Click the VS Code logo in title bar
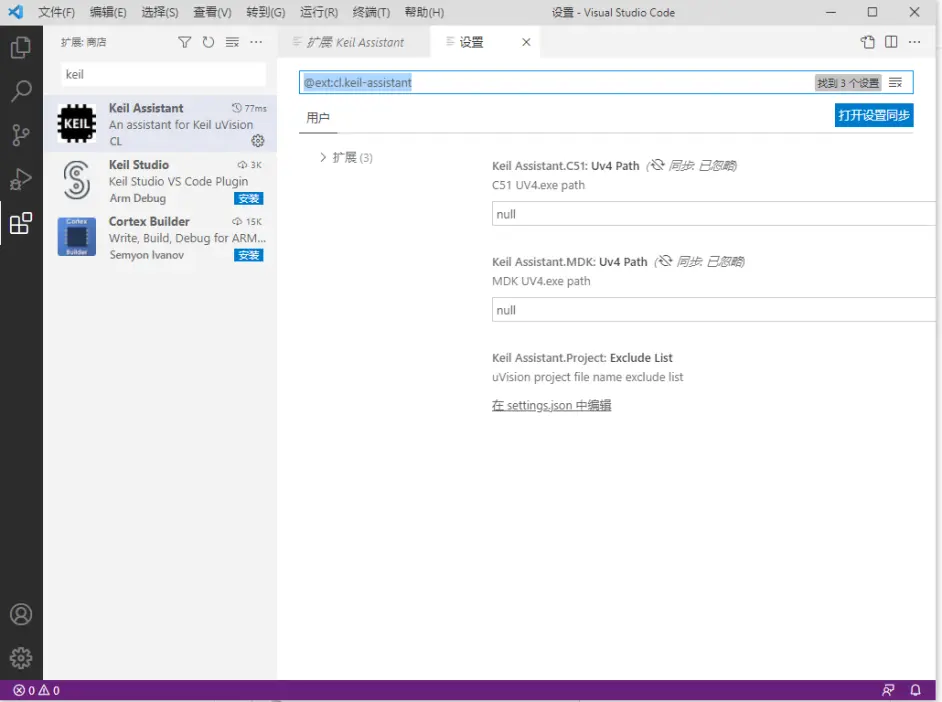 (16, 12)
